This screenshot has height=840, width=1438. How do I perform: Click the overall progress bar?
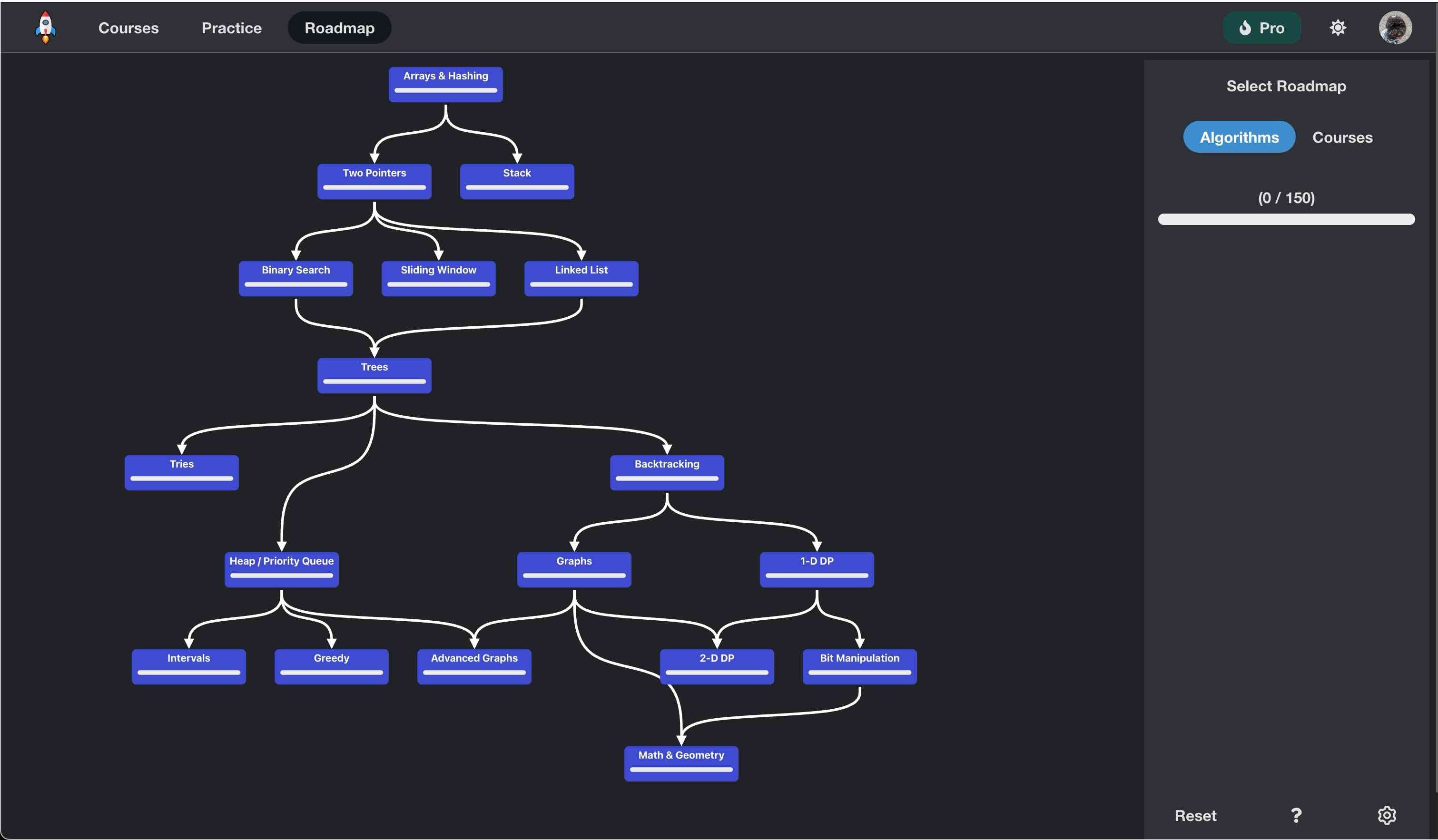coord(1286,219)
